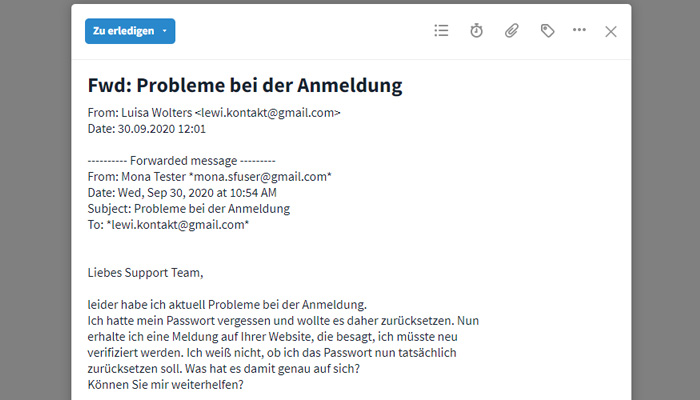Click the line Können Sie mir weiterhelfen?
Viewport: 700px width, 400px height.
click(165, 384)
